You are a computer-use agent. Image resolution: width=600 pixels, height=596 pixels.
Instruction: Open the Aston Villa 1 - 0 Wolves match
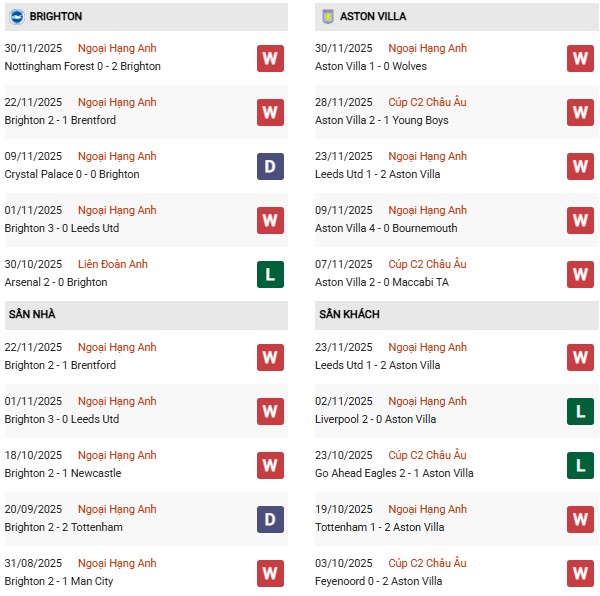370,66
